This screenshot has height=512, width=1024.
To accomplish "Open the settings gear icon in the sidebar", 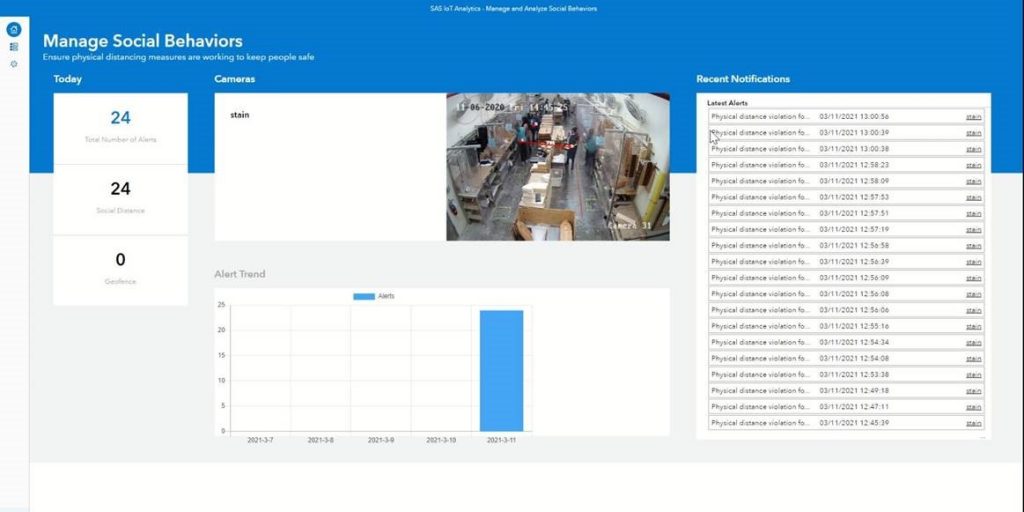I will click(x=14, y=64).
